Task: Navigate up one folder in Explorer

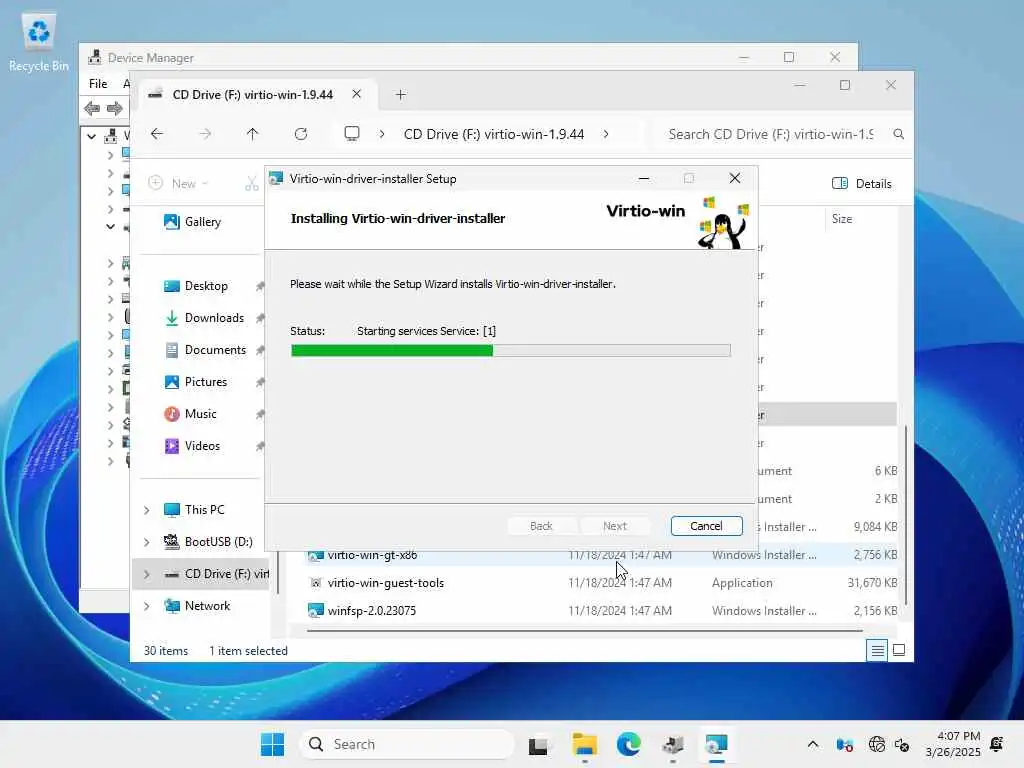Action: [252, 134]
